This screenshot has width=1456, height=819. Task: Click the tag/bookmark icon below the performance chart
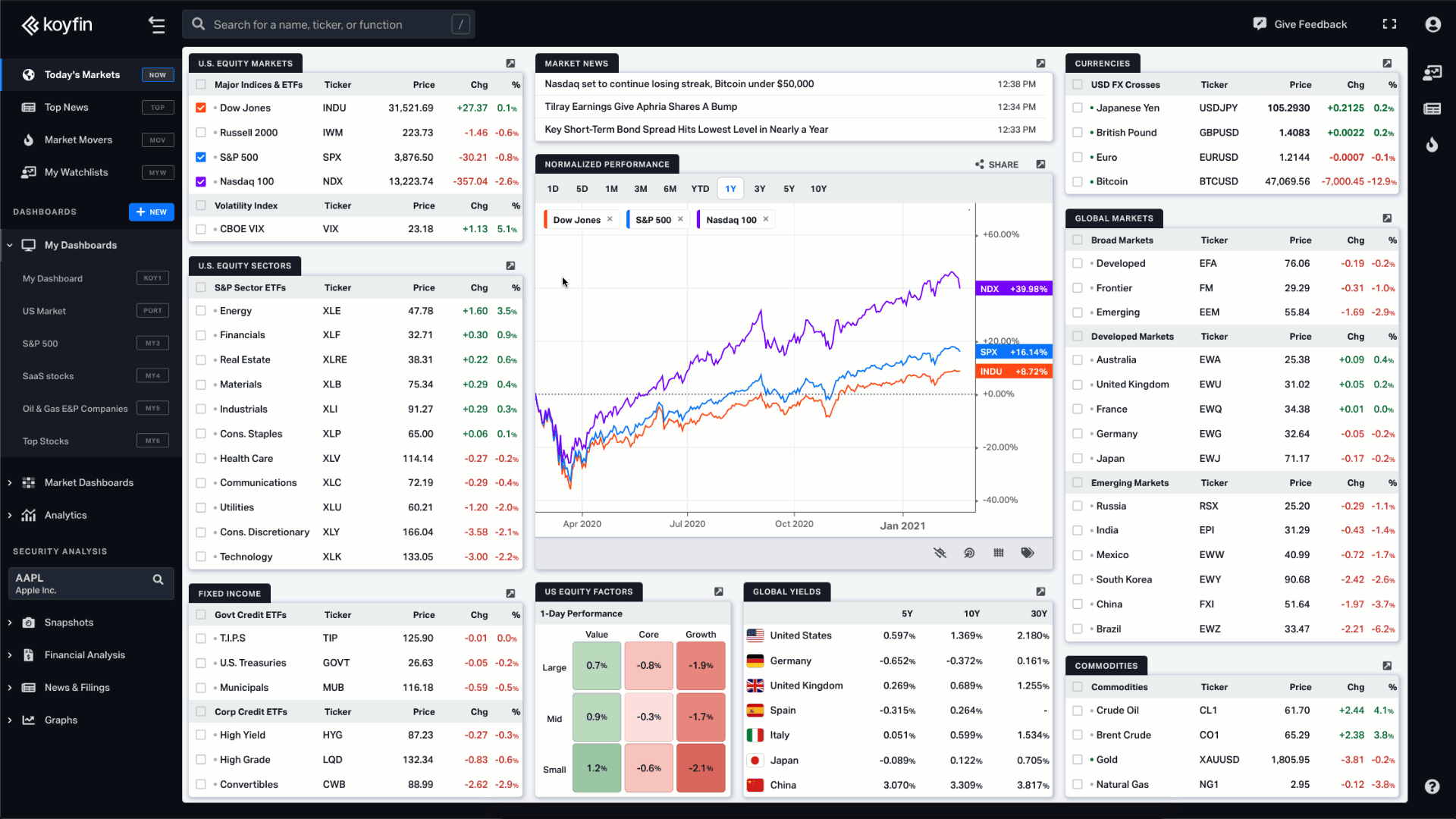(x=1028, y=553)
